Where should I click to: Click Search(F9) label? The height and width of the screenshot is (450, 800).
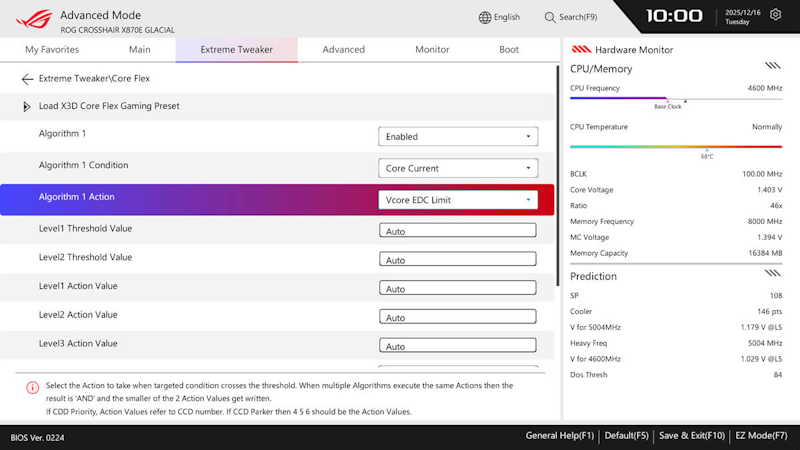tap(578, 17)
